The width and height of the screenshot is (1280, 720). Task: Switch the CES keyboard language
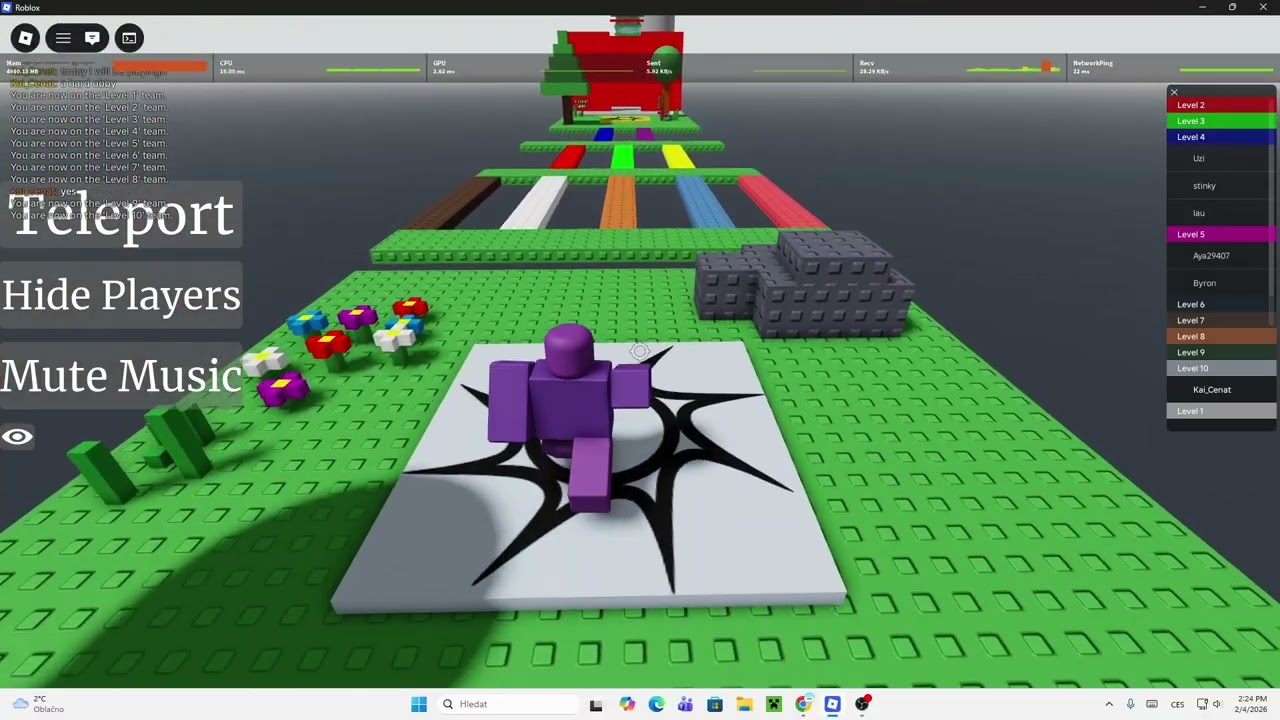tap(1177, 704)
